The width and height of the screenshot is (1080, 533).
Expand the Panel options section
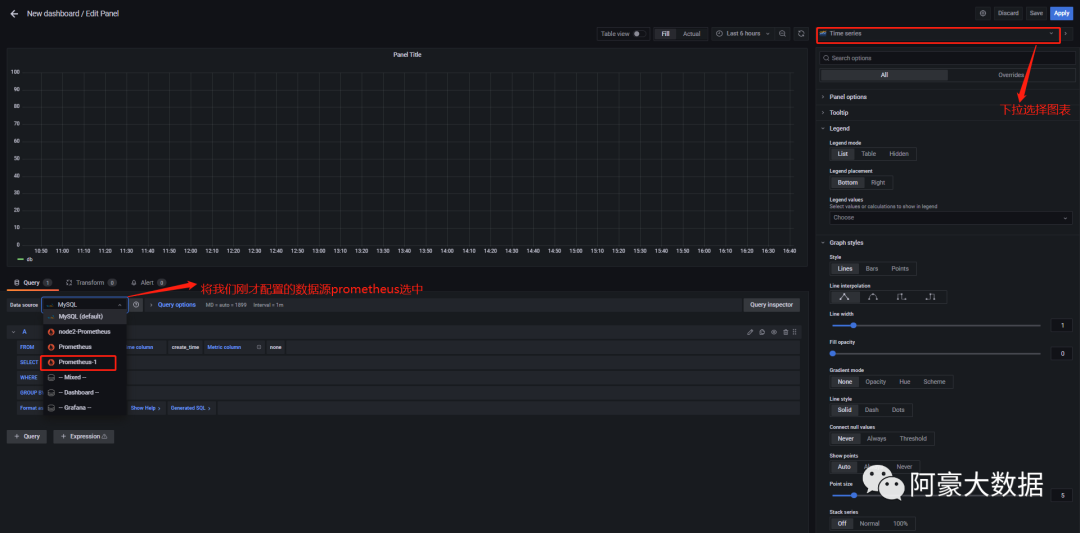click(x=848, y=97)
